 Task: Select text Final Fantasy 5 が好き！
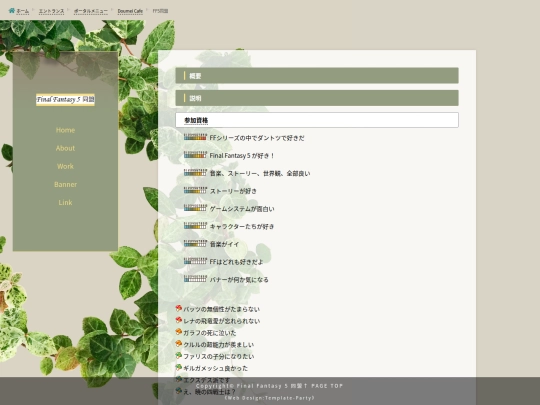click(x=242, y=156)
